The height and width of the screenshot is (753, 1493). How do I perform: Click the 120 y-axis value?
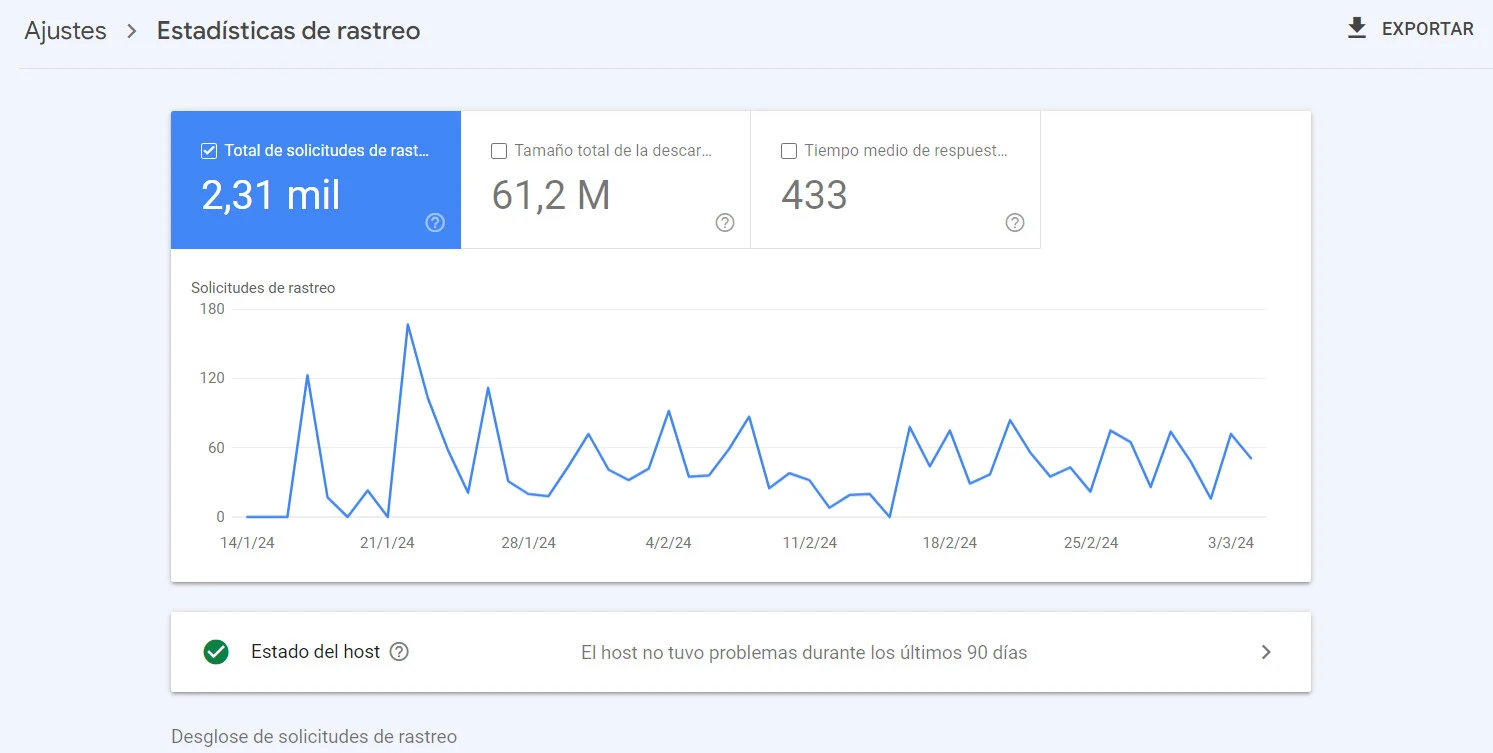point(212,378)
